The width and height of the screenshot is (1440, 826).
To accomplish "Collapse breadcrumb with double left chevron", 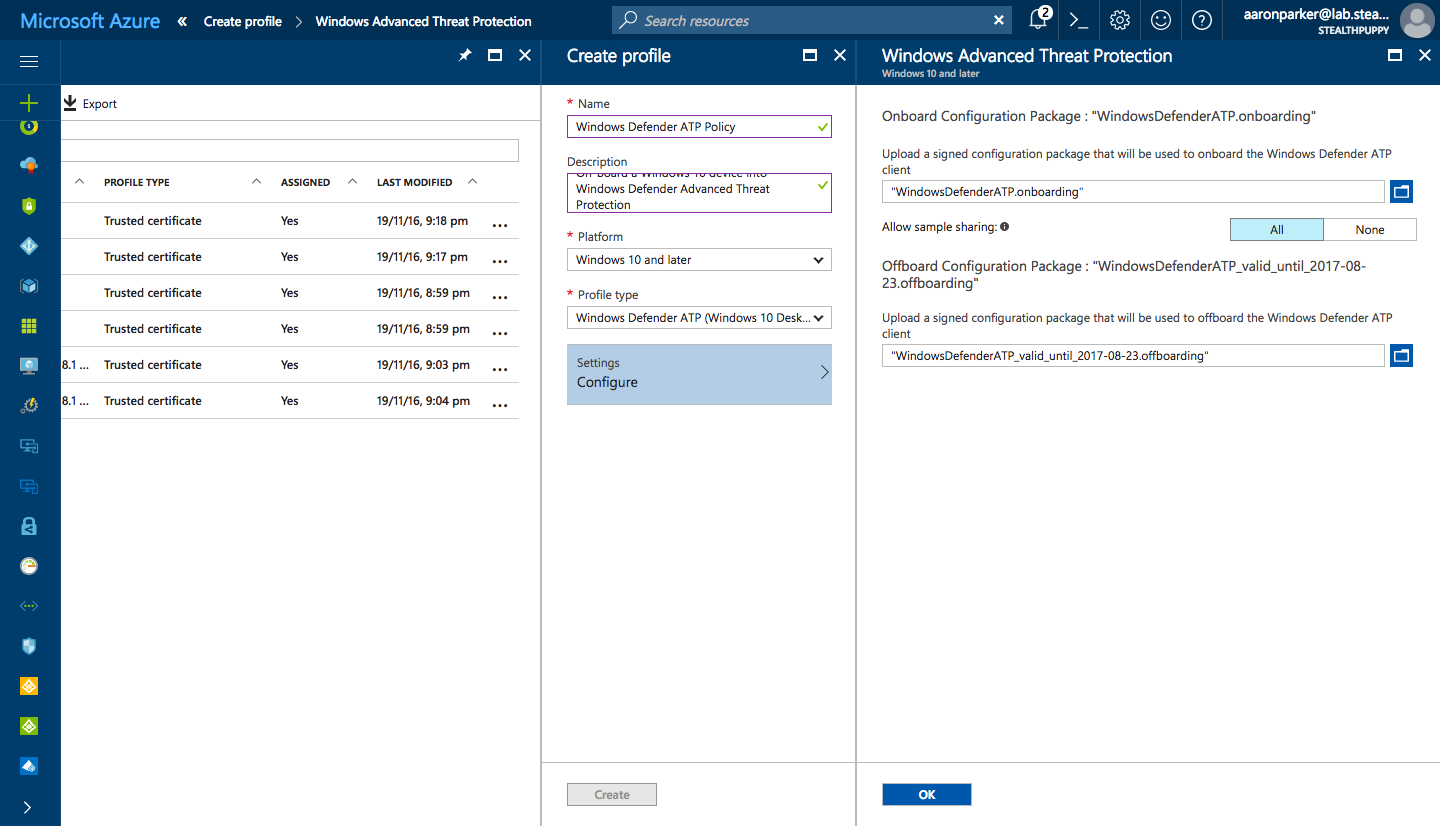I will (x=182, y=21).
